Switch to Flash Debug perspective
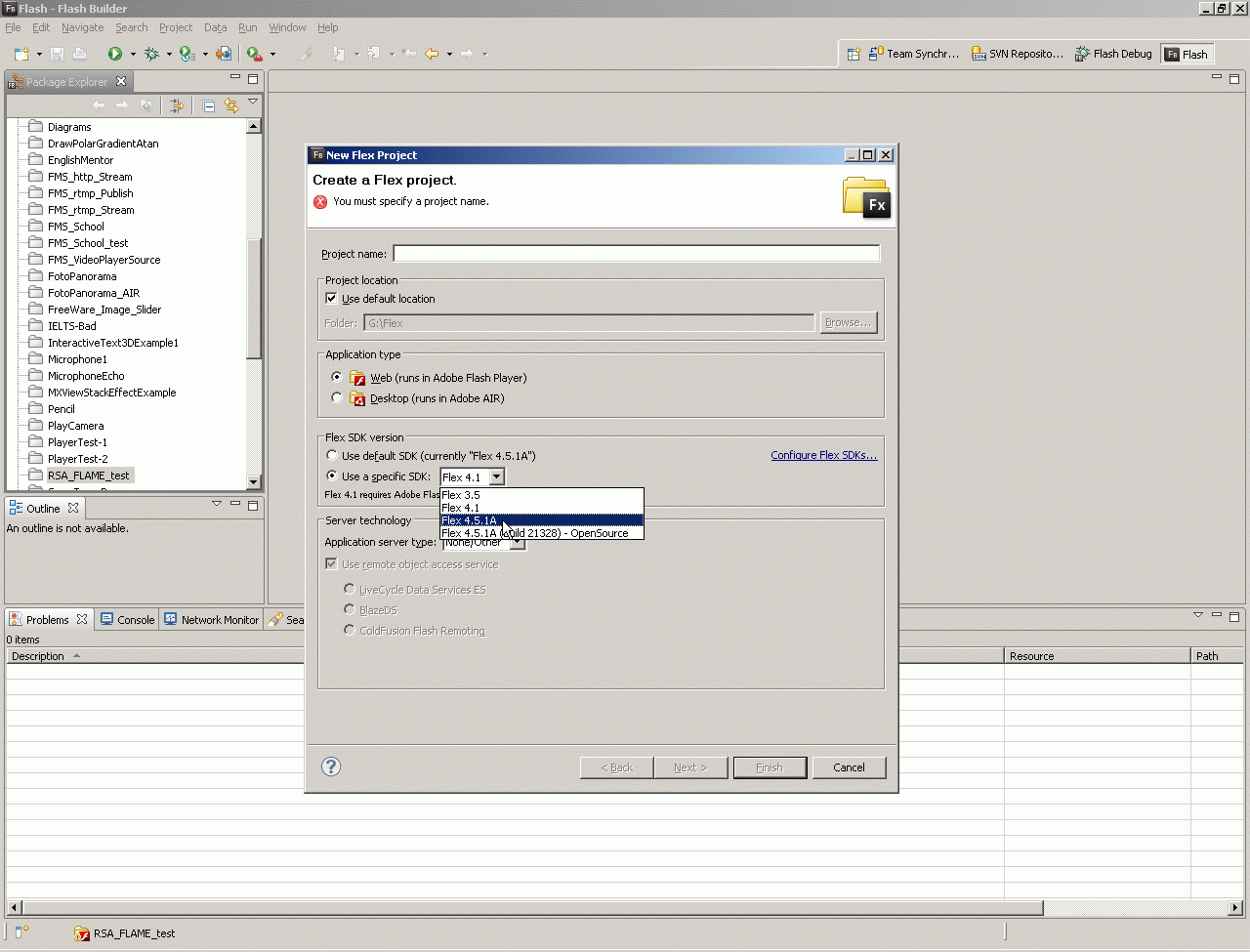This screenshot has height=952, width=1250. point(1113,54)
